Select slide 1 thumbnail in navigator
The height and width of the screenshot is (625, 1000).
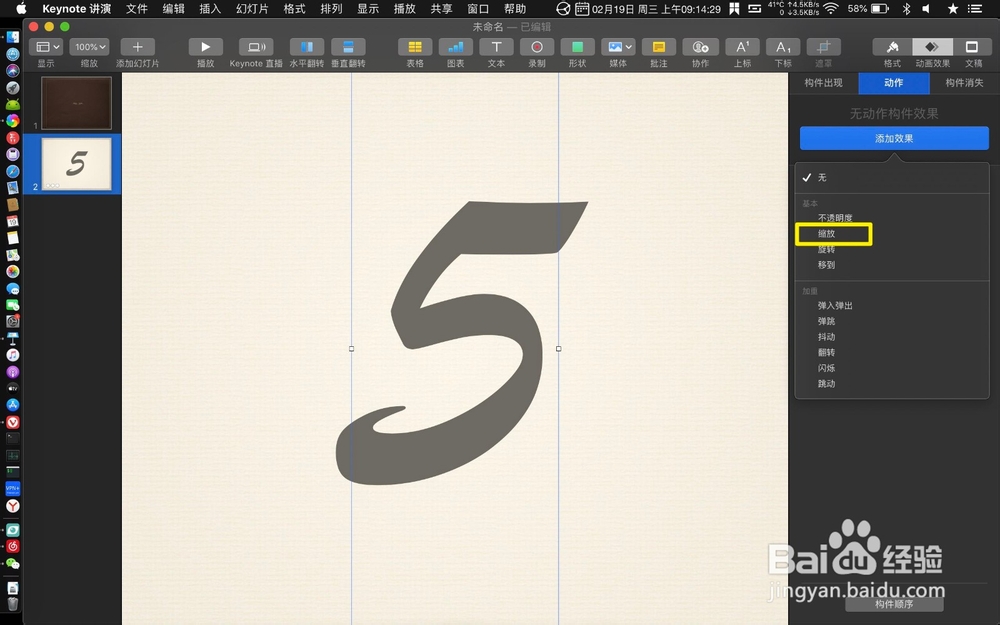tap(77, 103)
